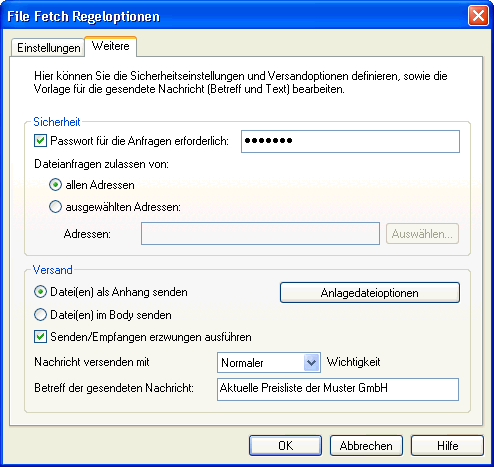
Task: Click the File Fetch Regeloptionen title bar
Action: (x=233, y=16)
